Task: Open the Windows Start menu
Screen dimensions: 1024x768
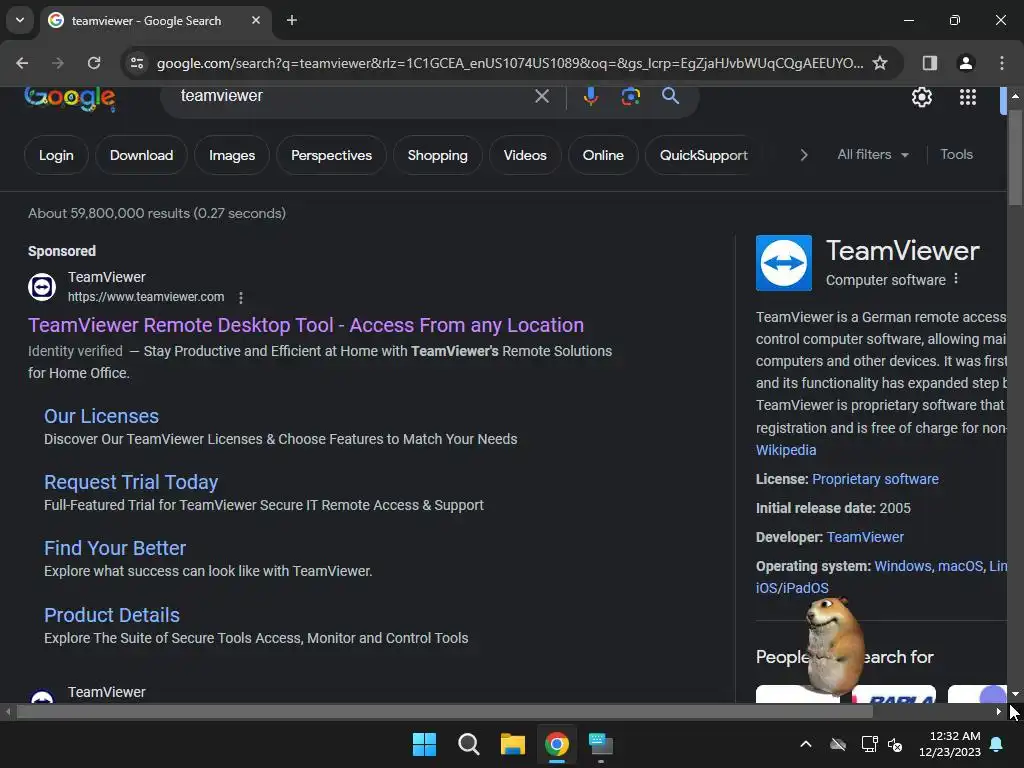Action: click(x=424, y=744)
